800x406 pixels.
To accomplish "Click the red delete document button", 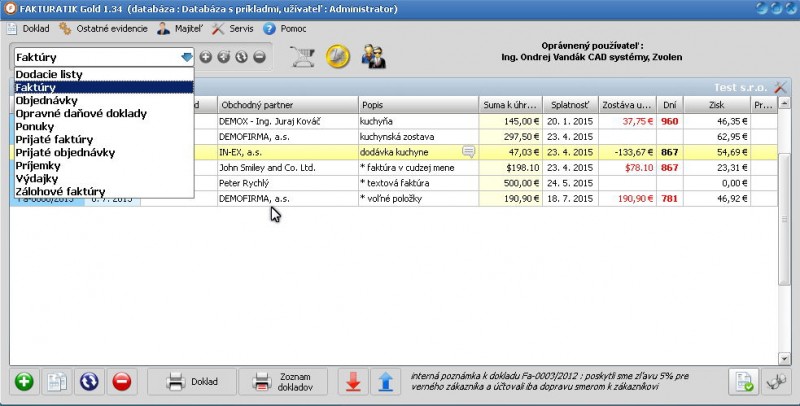I will pos(121,382).
